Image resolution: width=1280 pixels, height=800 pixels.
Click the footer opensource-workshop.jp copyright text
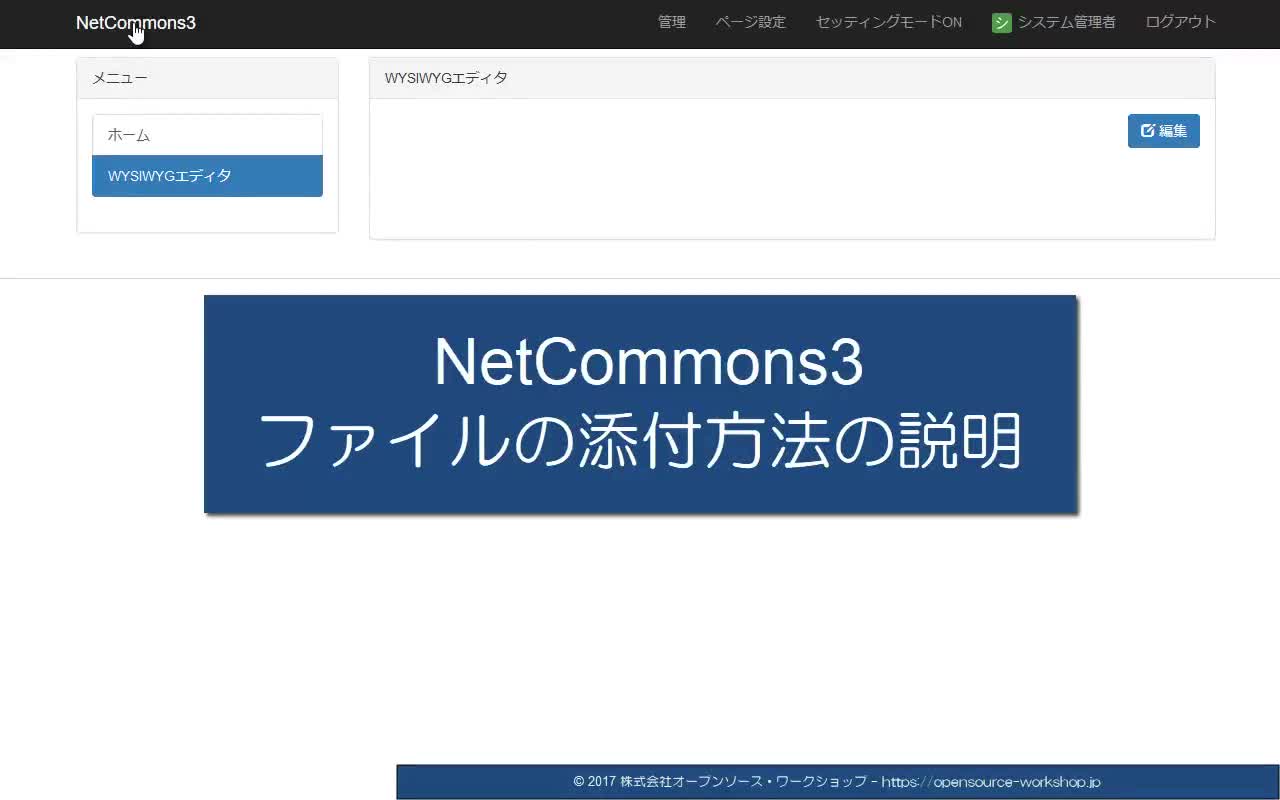click(x=837, y=782)
